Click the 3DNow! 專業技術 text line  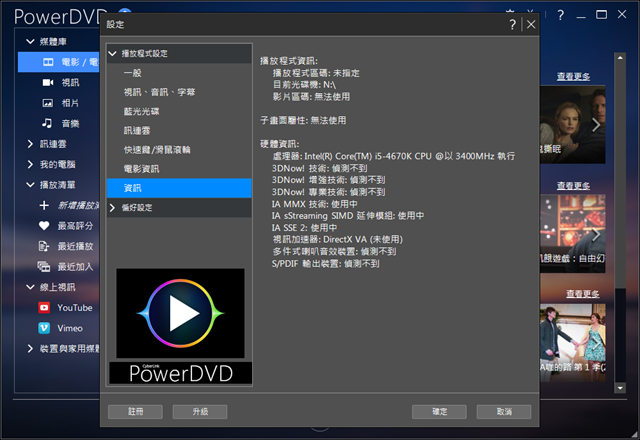click(329, 192)
